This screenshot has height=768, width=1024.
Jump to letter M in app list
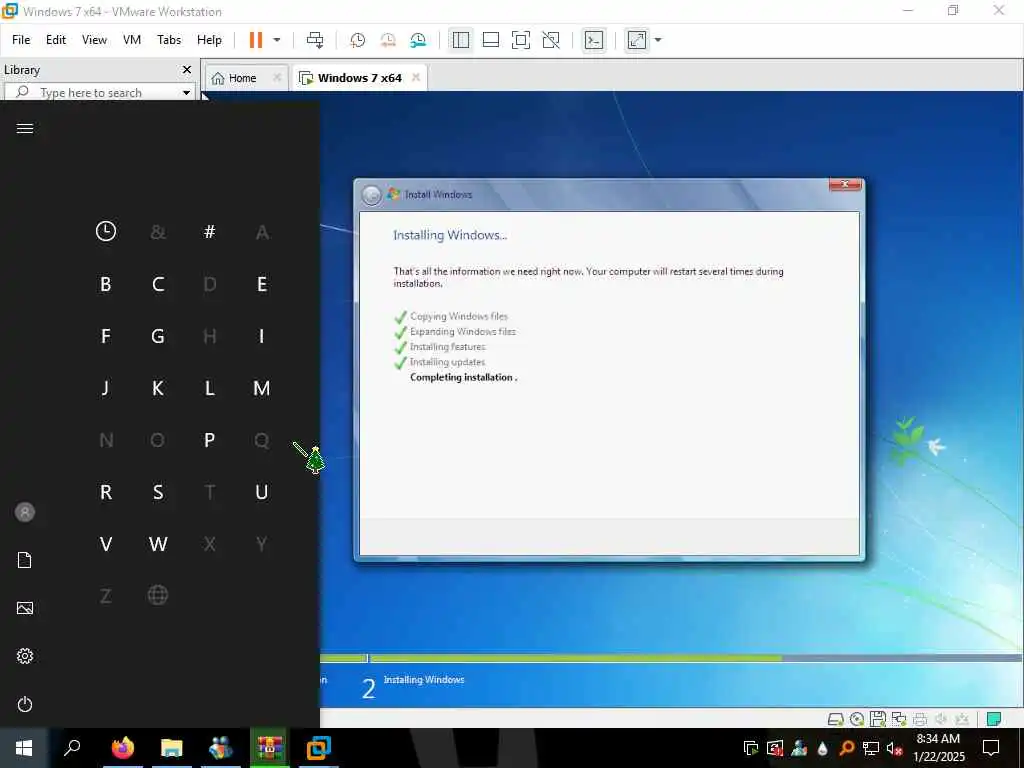tap(262, 388)
